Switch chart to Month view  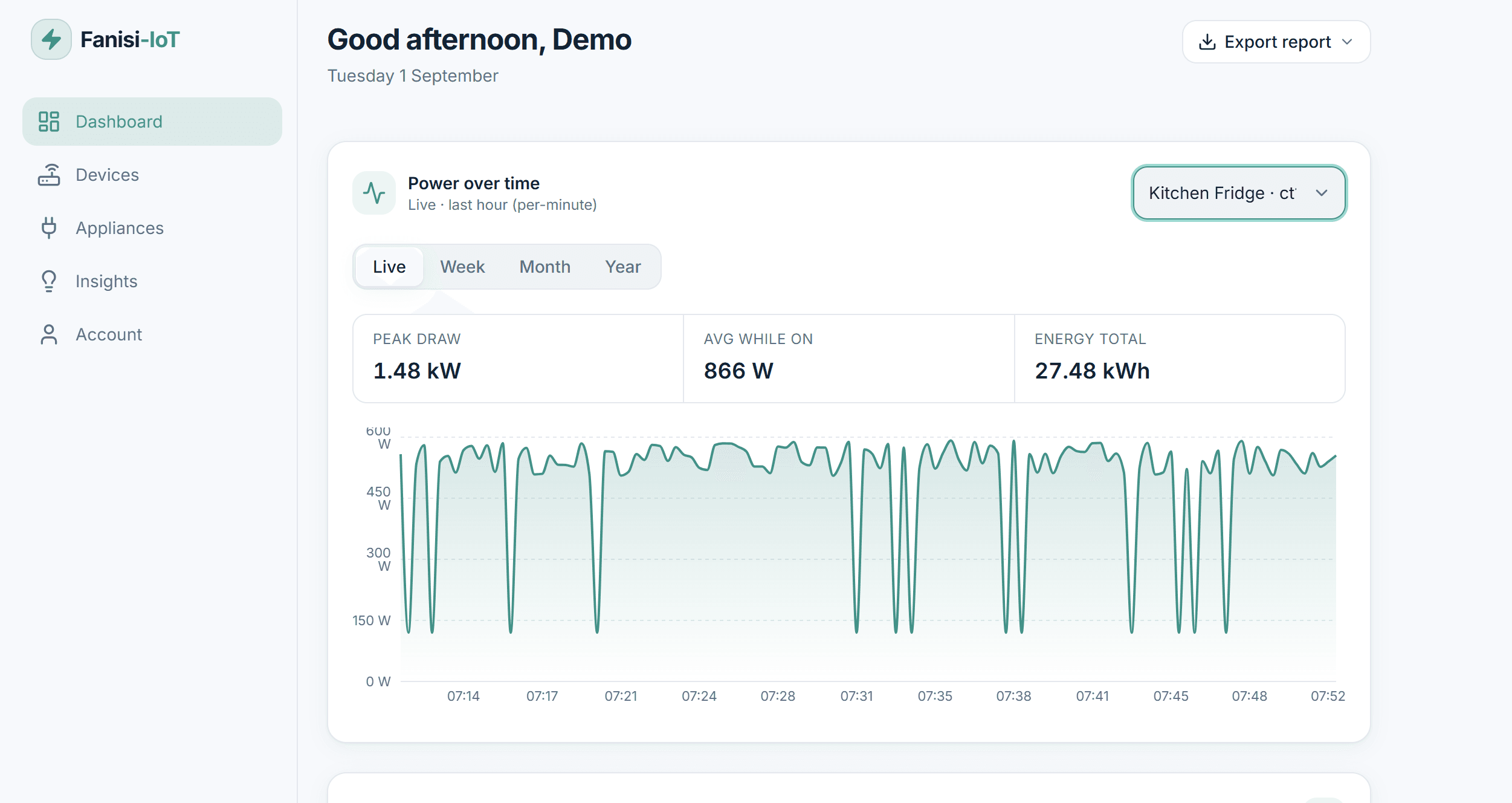(545, 267)
